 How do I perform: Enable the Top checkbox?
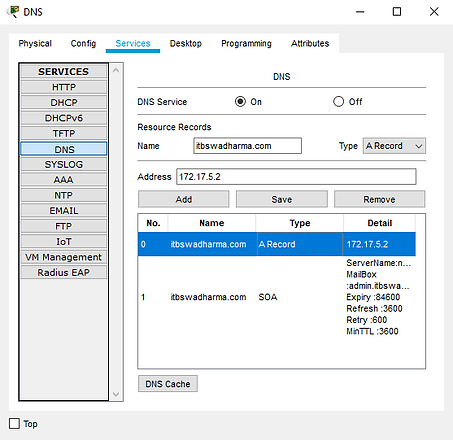pos(14,424)
